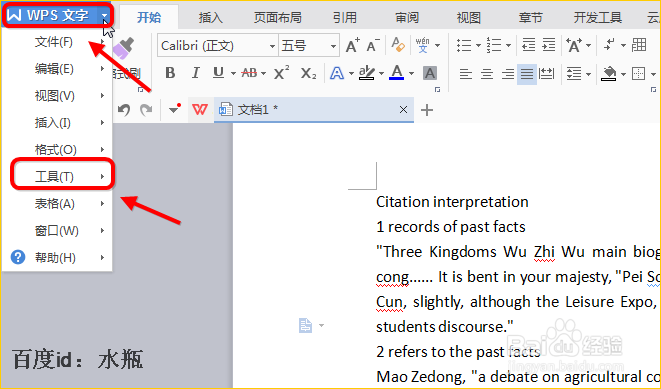Apply a bulleted list
The height and width of the screenshot is (389, 661).
pyautogui.click(x=464, y=45)
